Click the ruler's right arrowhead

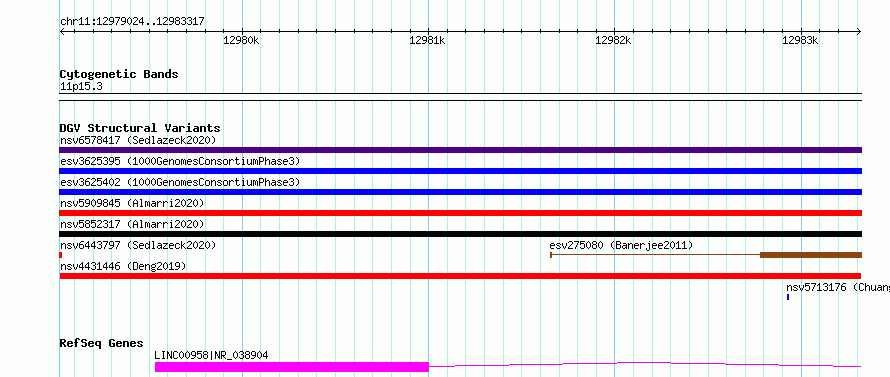859,31
